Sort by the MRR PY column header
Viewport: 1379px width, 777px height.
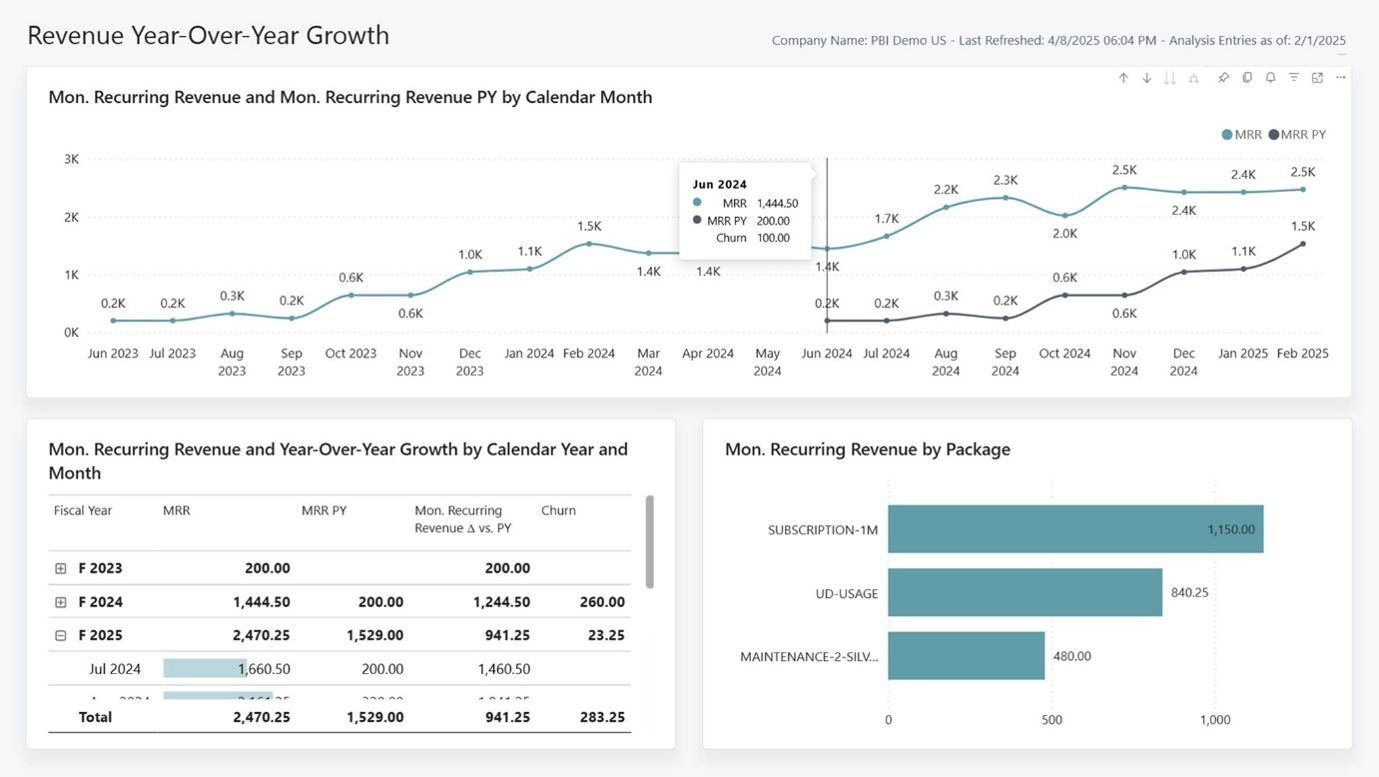click(324, 510)
